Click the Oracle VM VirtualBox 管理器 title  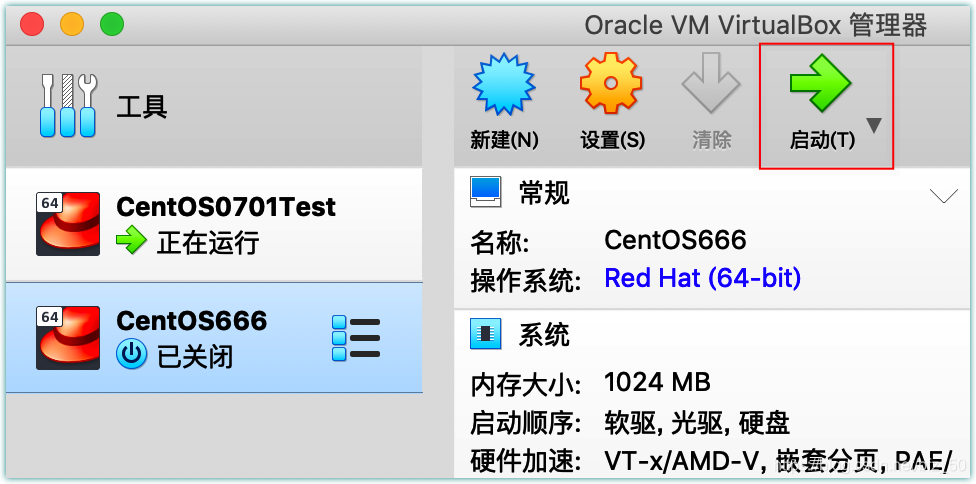tap(756, 26)
